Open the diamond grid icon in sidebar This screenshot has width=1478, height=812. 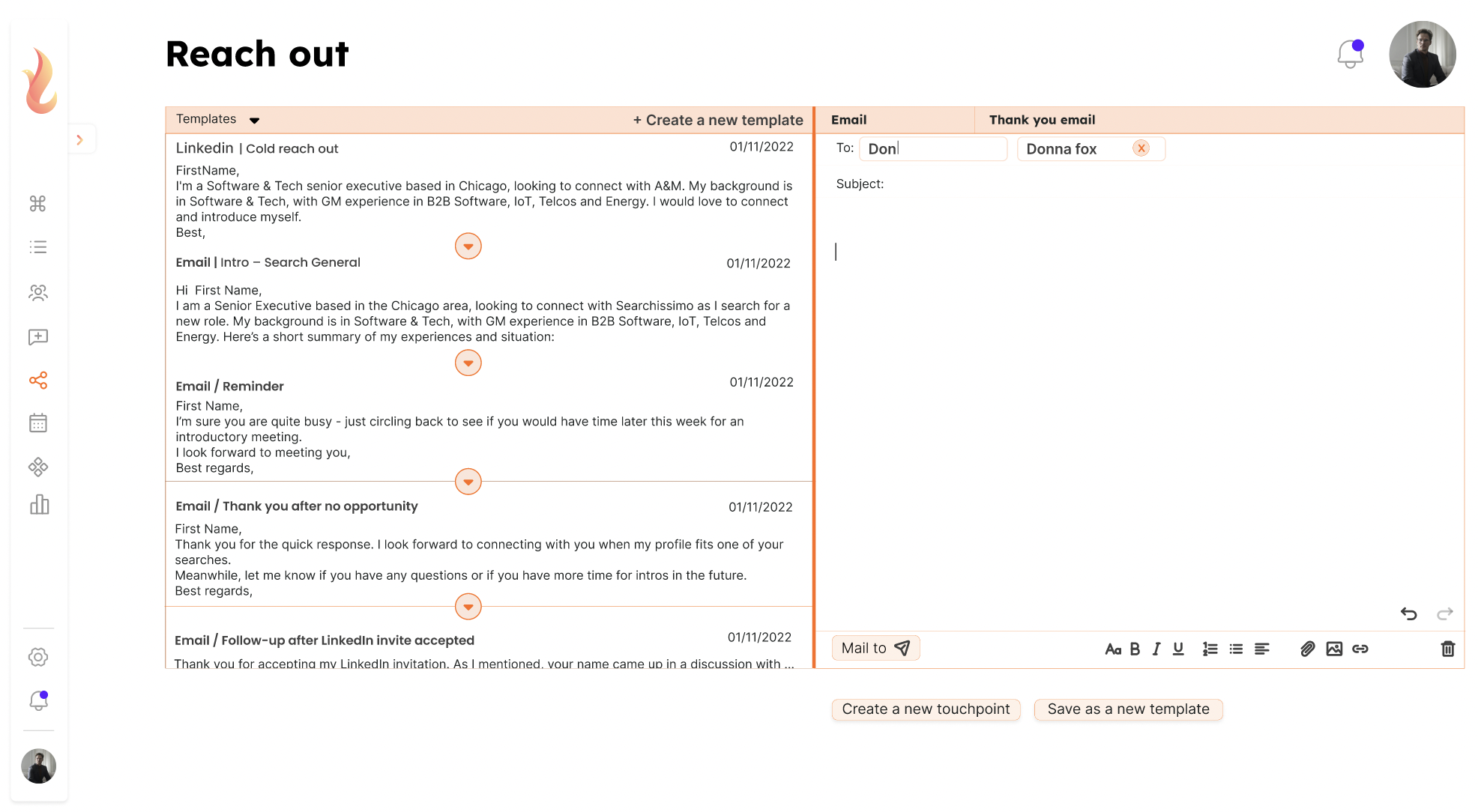pyautogui.click(x=37, y=467)
